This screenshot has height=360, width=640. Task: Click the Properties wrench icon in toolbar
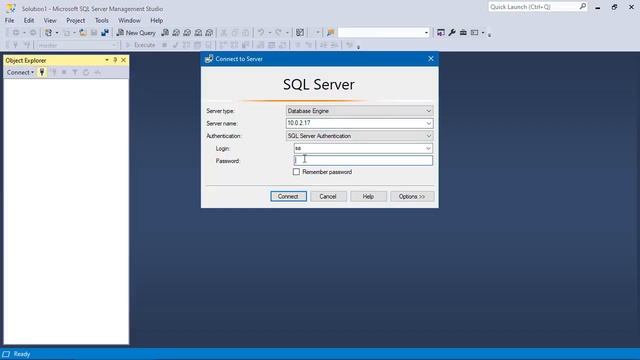[452, 33]
